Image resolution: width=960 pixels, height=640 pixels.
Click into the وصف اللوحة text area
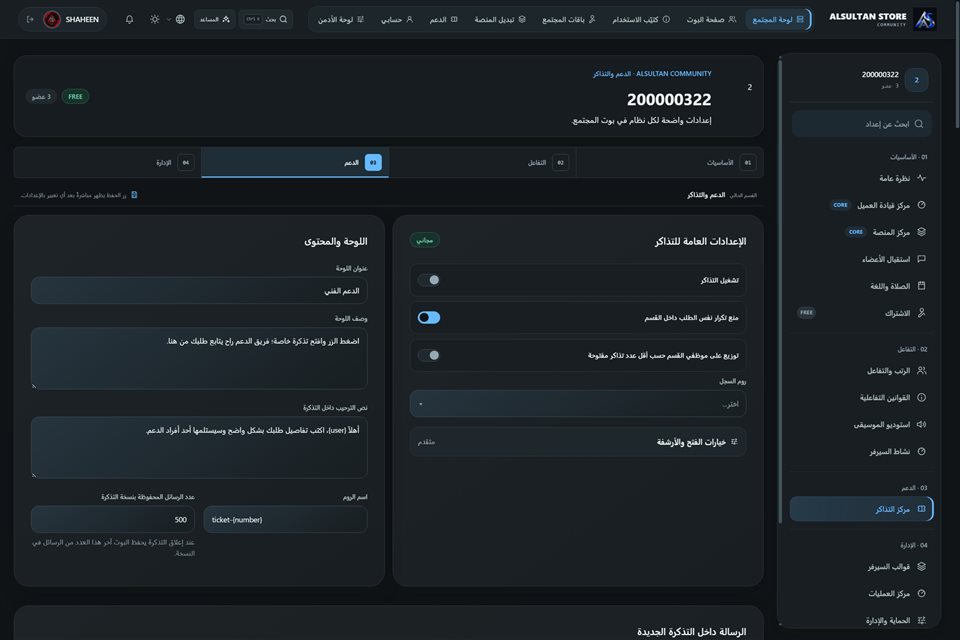pyautogui.click(x=199, y=358)
